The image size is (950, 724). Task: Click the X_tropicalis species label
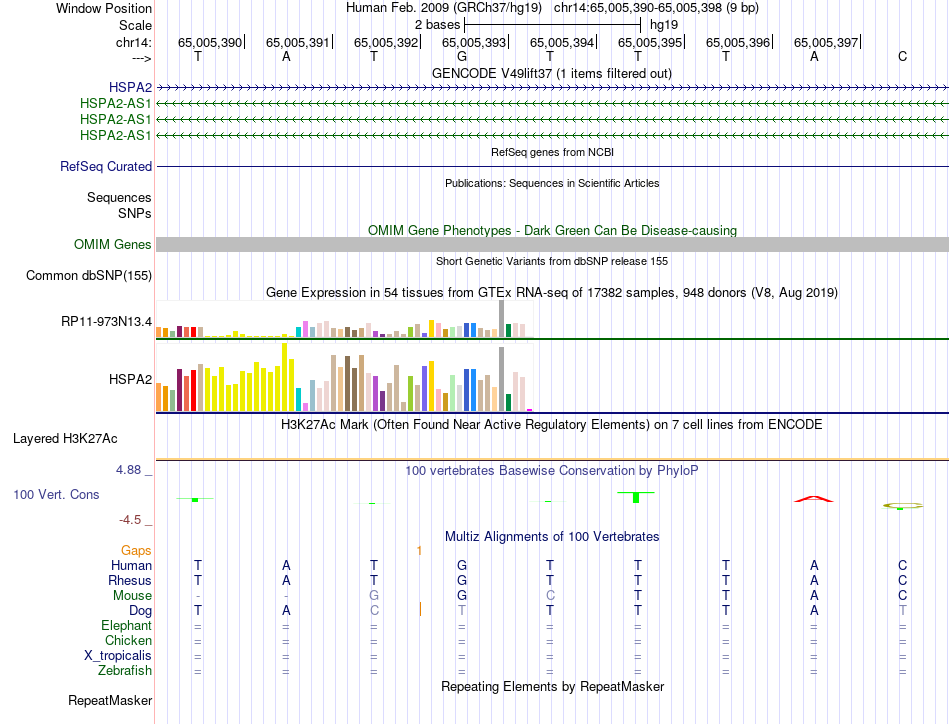point(118,656)
